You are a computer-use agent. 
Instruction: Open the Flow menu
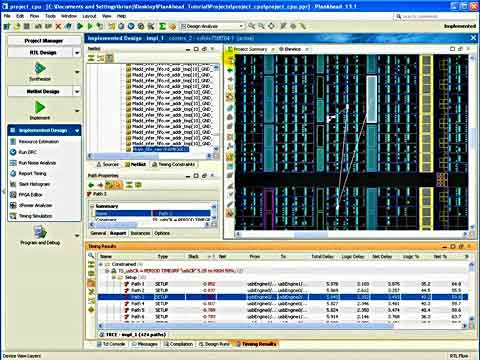tap(34, 16)
